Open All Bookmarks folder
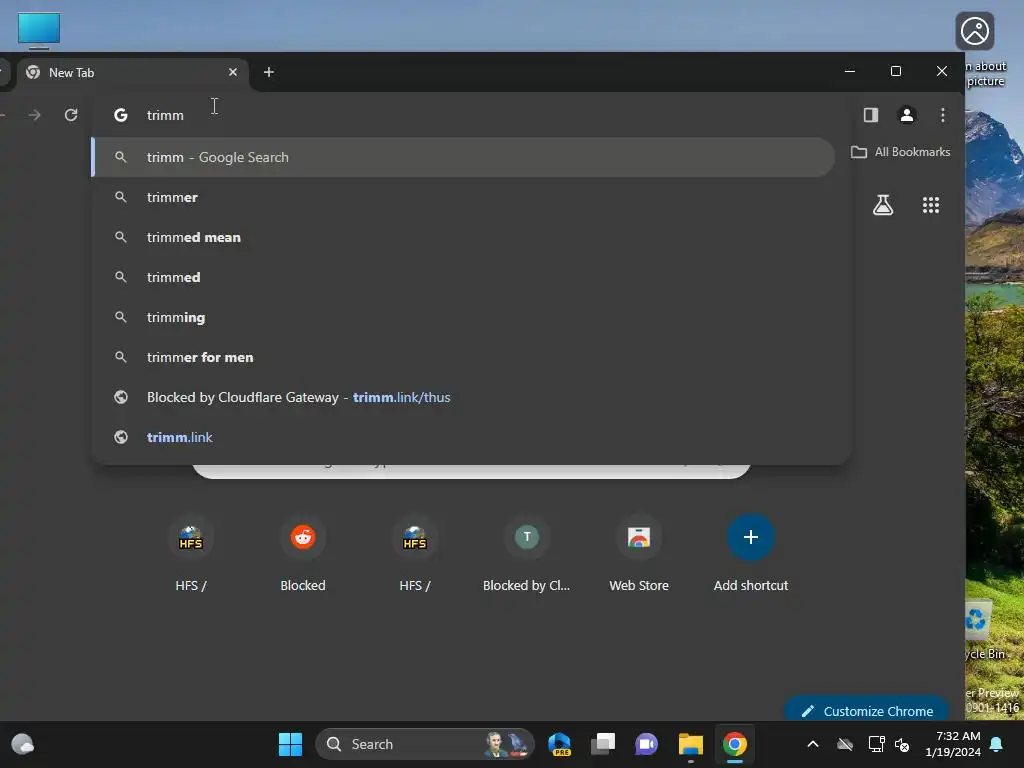This screenshot has height=768, width=1024. (x=901, y=152)
